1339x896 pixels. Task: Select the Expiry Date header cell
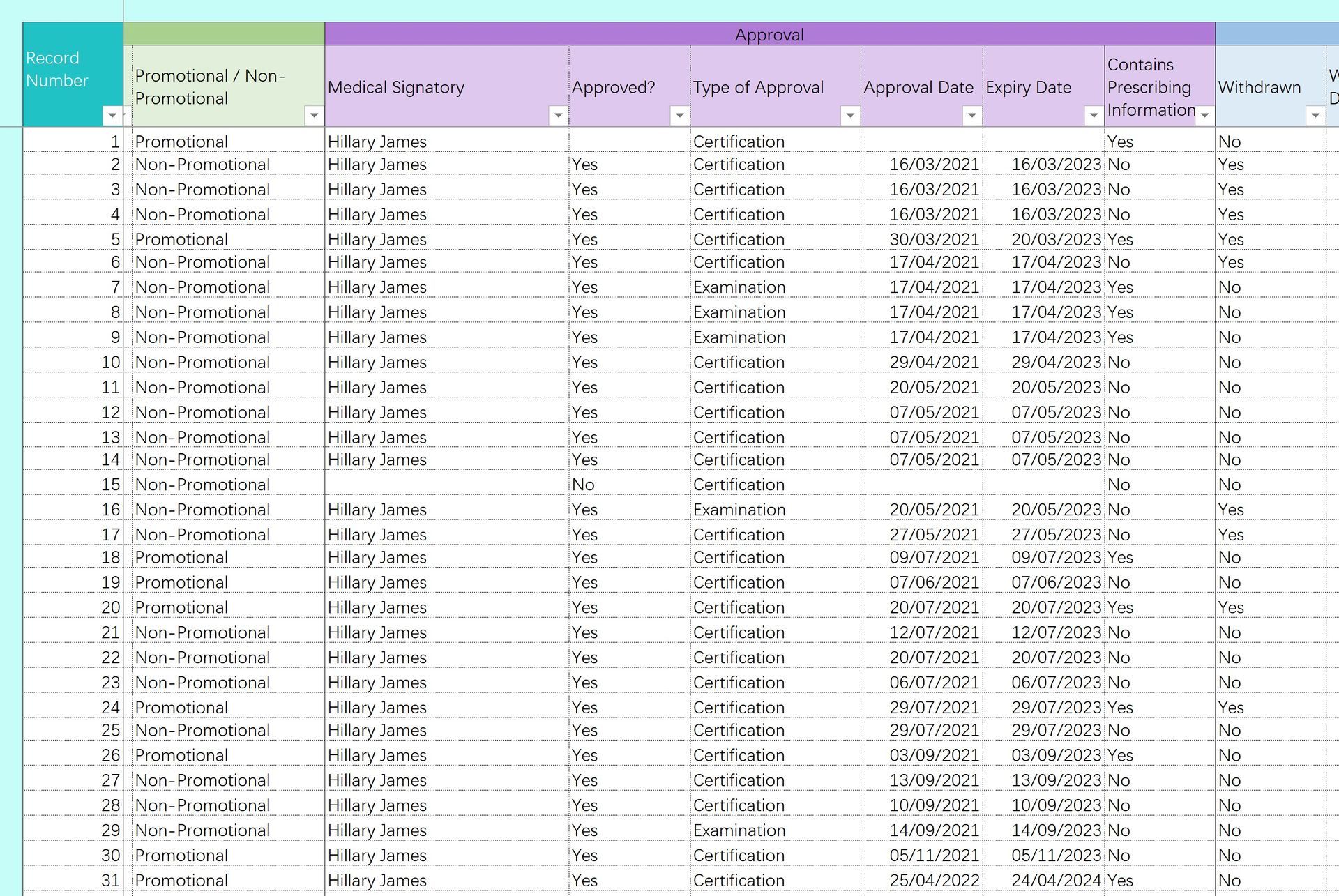[1043, 86]
